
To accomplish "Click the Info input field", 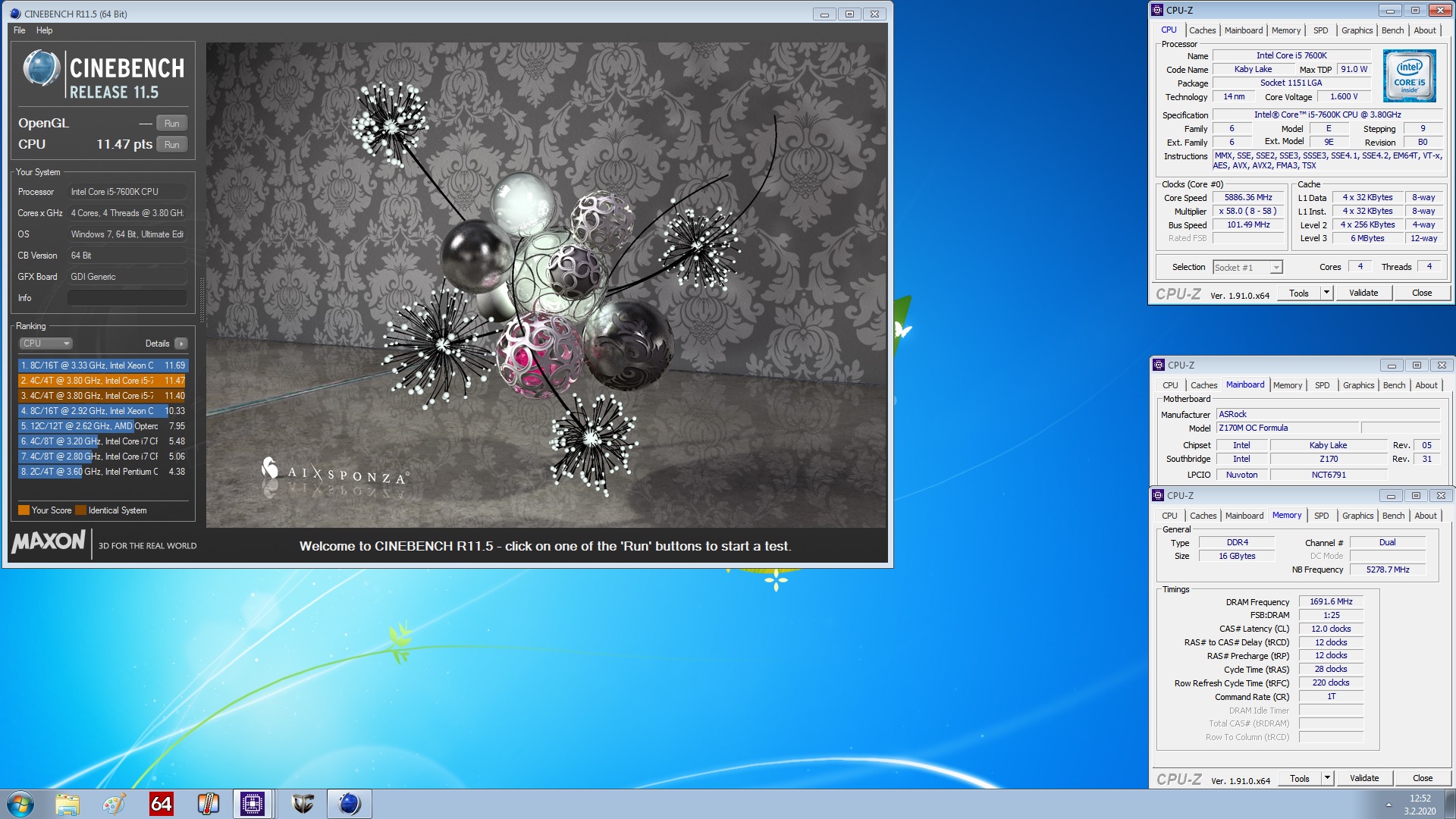I will point(127,298).
